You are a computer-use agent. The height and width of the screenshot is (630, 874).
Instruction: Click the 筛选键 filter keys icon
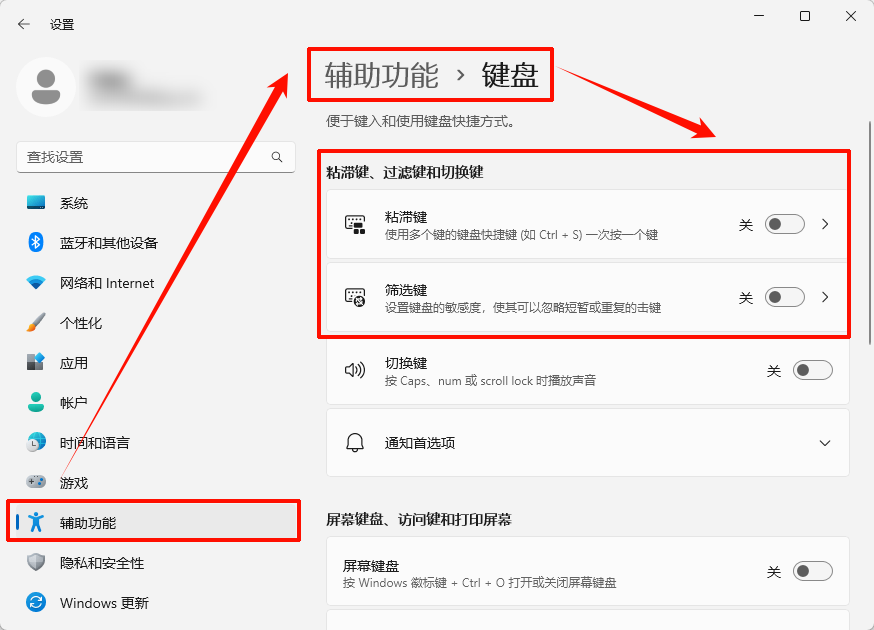pos(354,297)
